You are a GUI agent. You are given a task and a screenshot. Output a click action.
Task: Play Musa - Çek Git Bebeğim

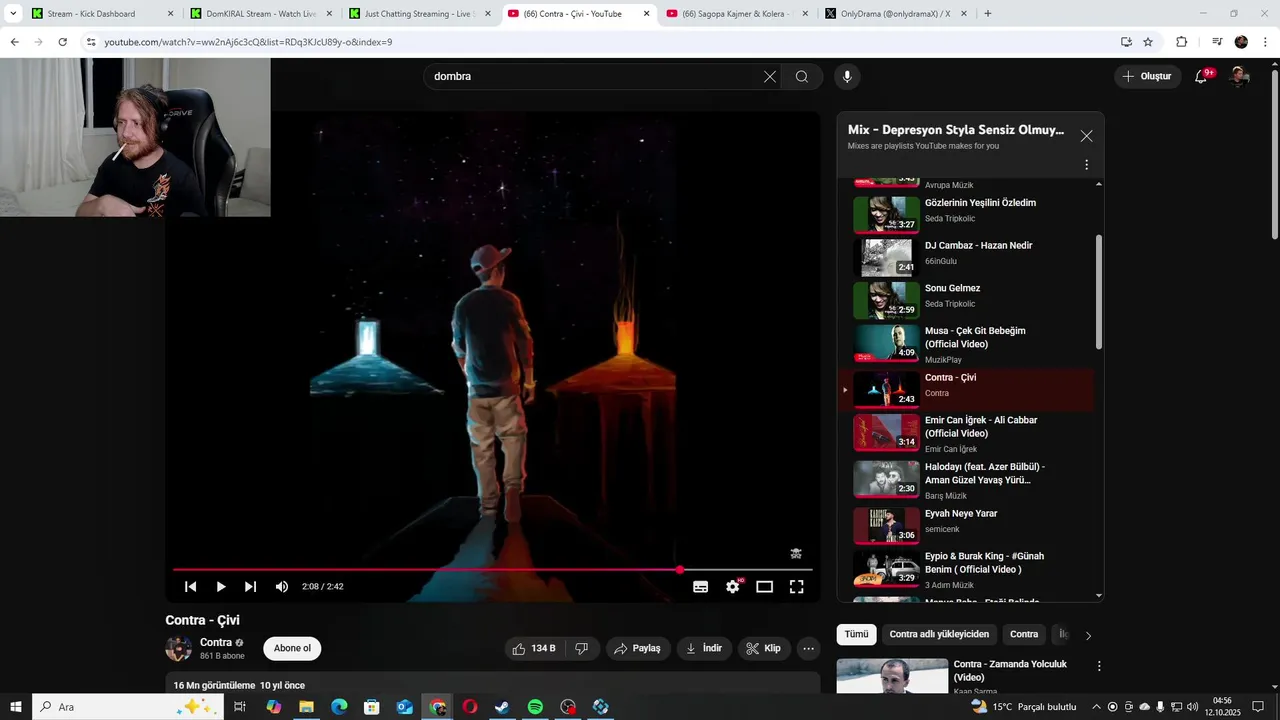click(x=967, y=345)
